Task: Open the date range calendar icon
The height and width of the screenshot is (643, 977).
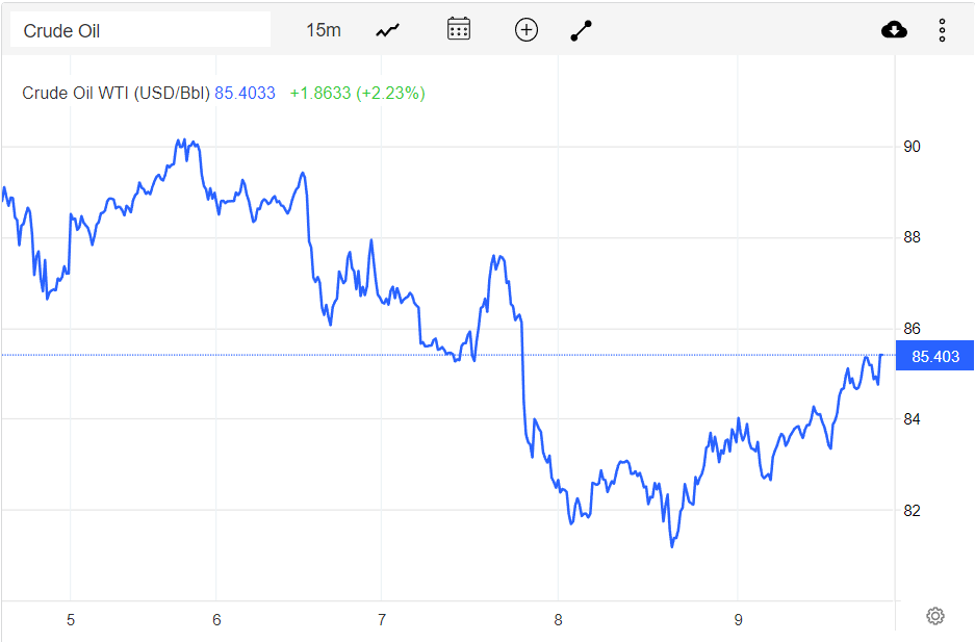Action: click(x=458, y=29)
